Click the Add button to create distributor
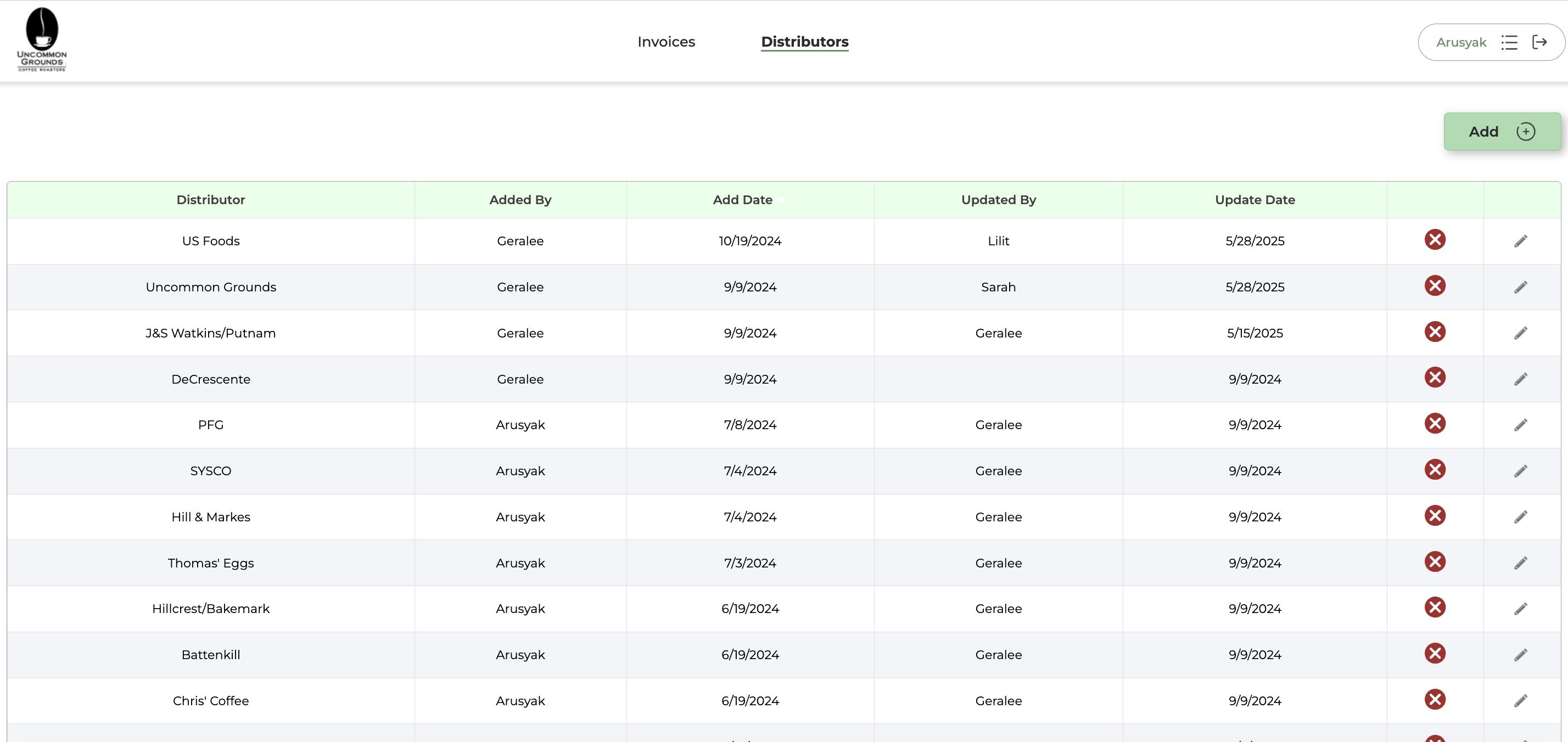 pos(1502,131)
